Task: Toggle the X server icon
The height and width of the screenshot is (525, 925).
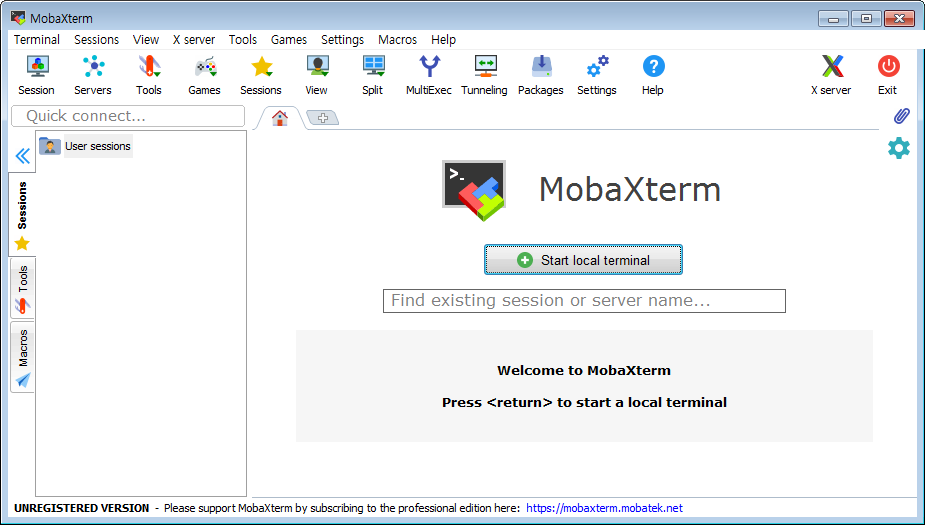Action: 831,75
